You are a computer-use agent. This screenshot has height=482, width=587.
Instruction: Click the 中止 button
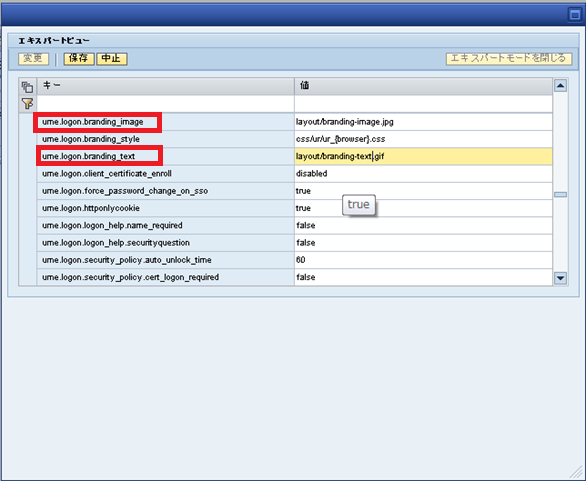click(112, 59)
